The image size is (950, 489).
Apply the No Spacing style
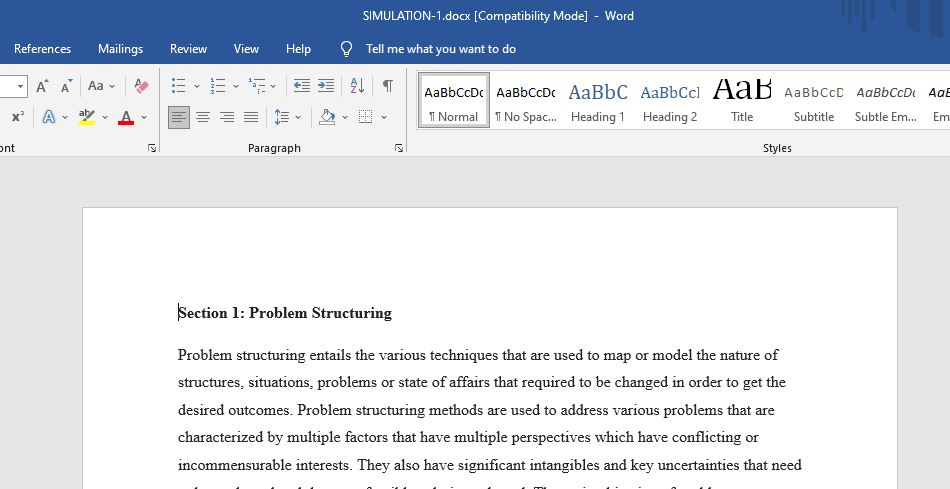pyautogui.click(x=525, y=101)
